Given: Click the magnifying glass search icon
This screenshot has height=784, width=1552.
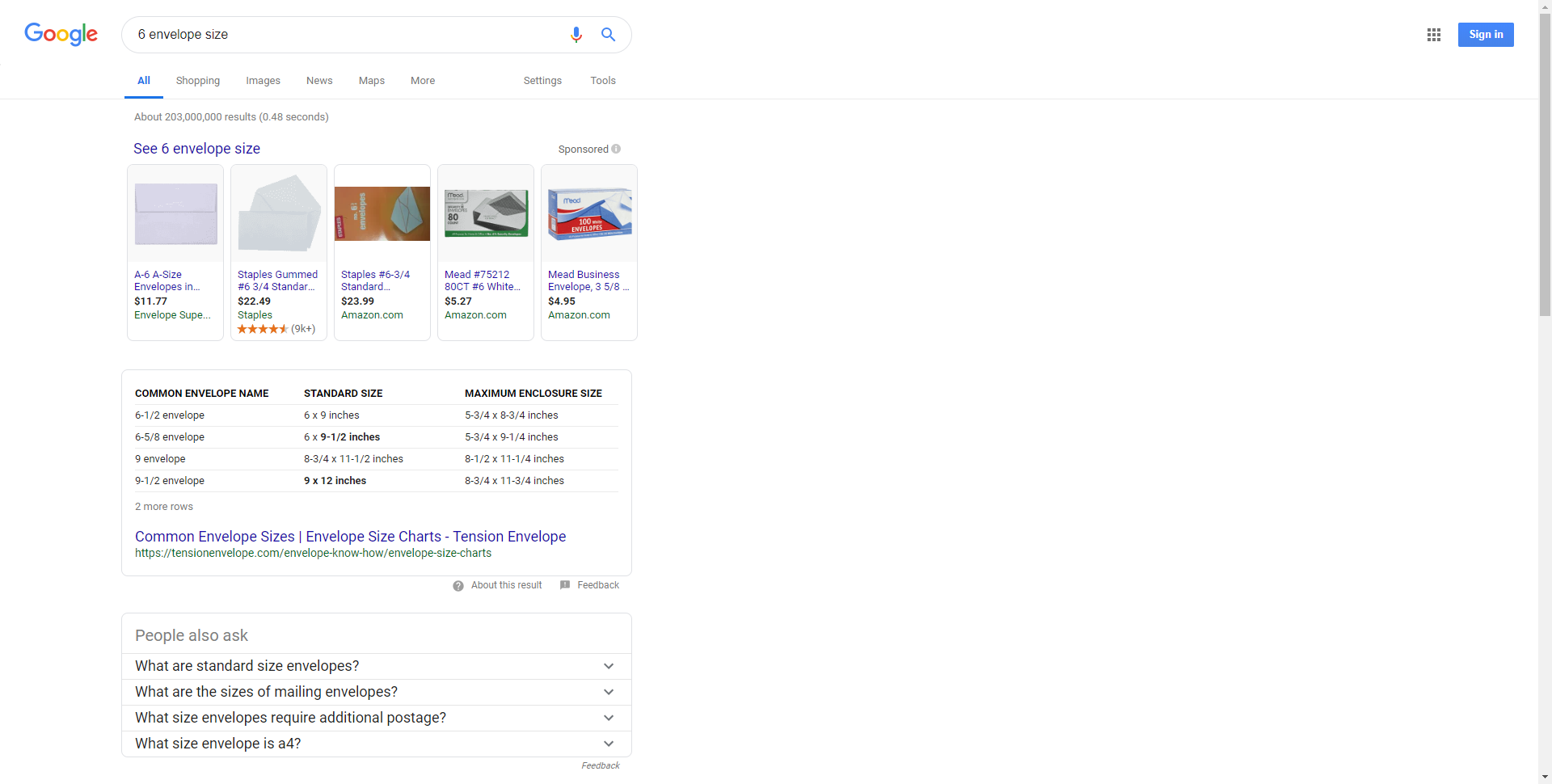Looking at the screenshot, I should click(608, 35).
